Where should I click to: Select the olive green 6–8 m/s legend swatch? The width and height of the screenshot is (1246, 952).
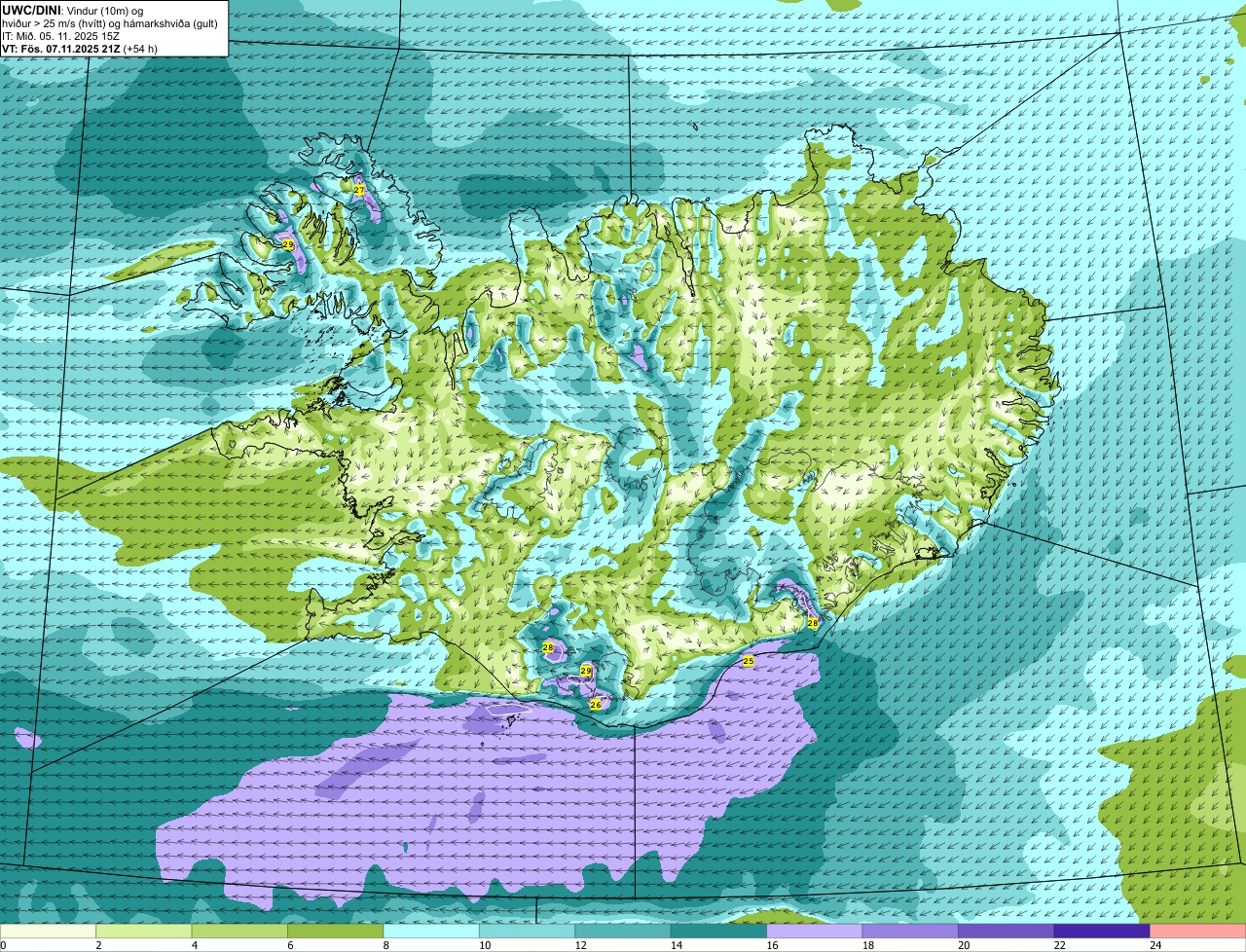point(336,932)
